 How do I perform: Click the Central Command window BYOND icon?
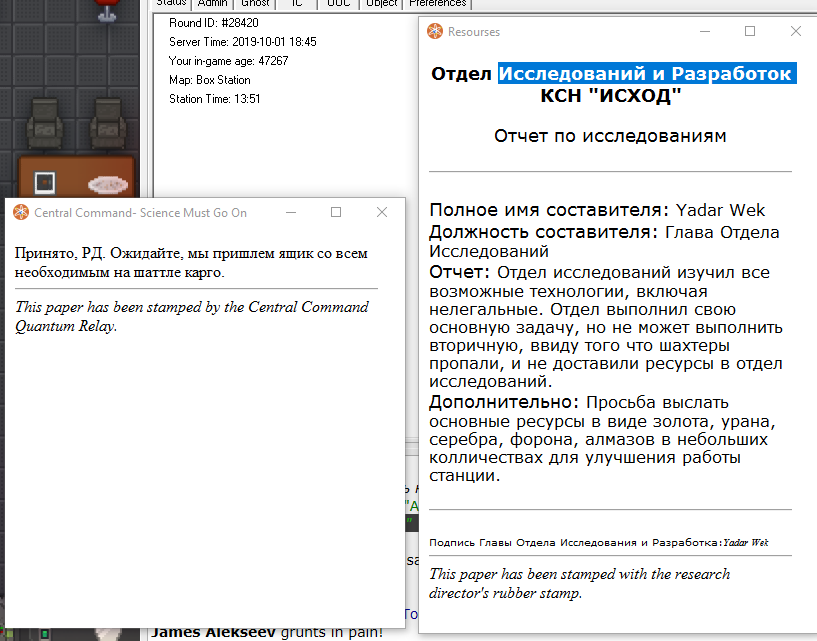pos(20,212)
